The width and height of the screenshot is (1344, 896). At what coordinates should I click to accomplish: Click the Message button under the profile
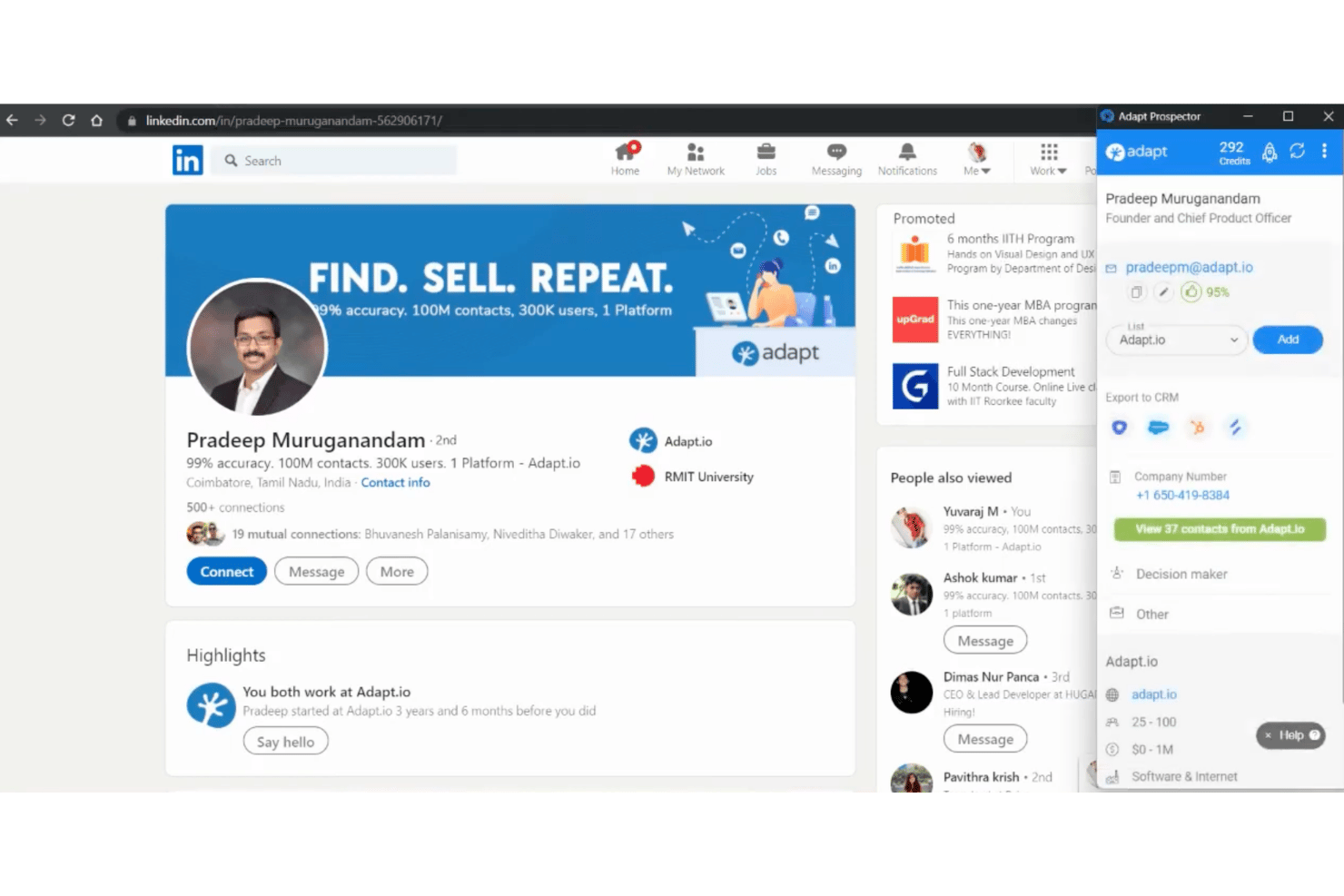tap(317, 572)
